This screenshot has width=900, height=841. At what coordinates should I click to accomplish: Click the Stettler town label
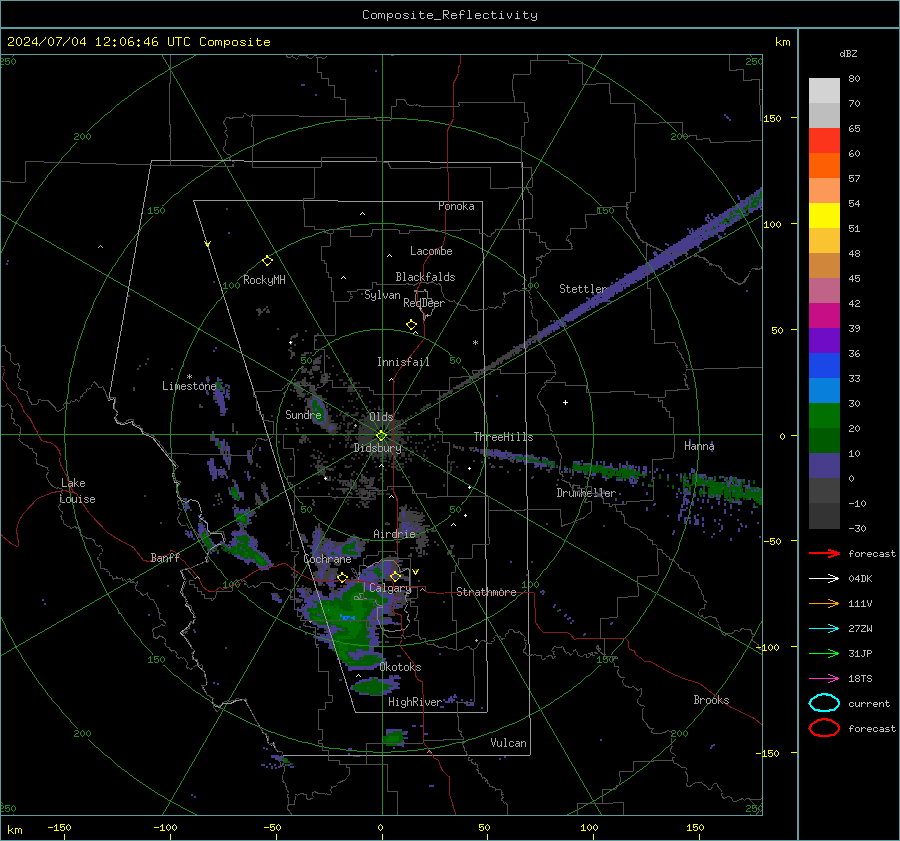click(583, 289)
